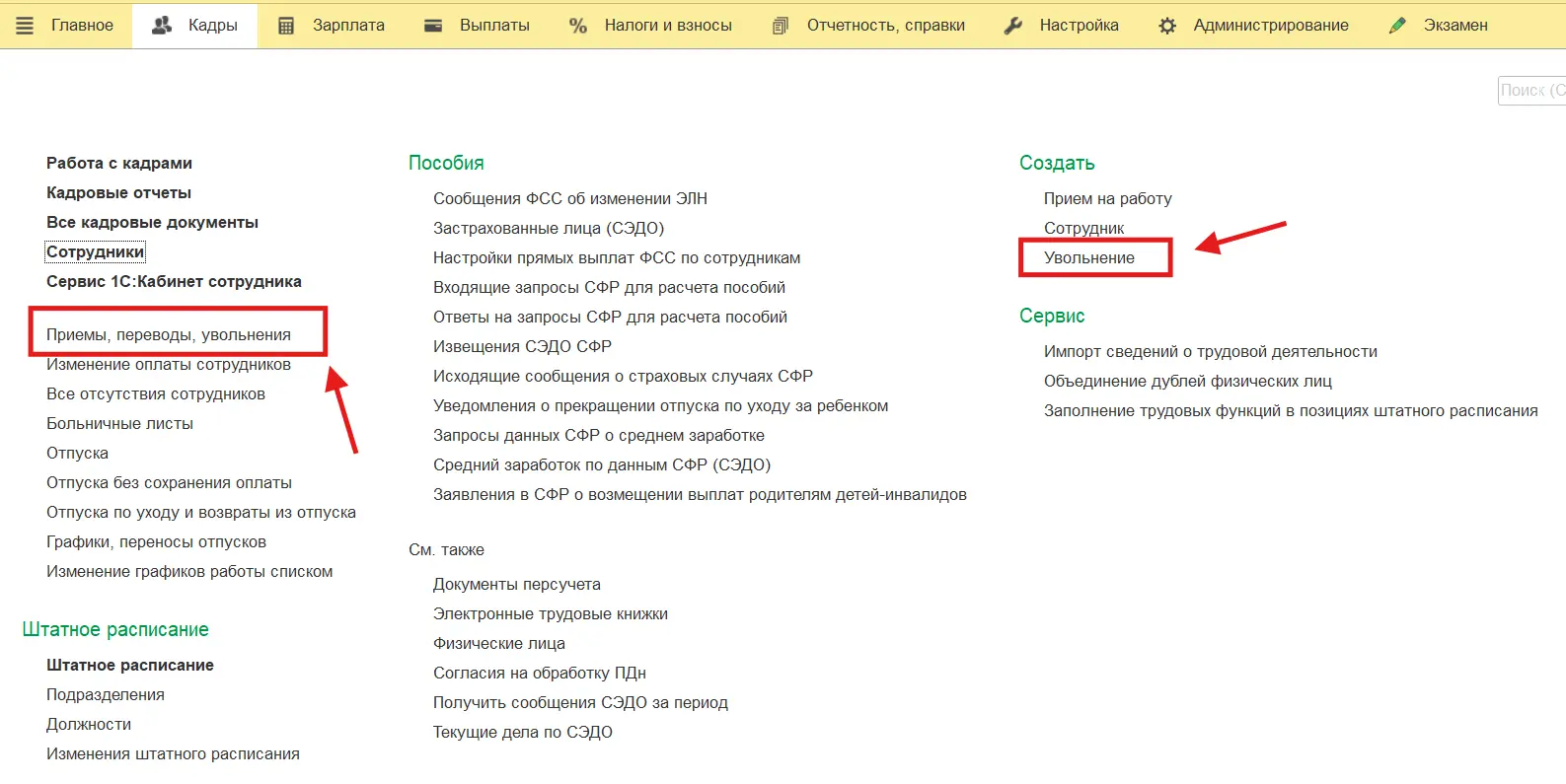Click the calculator icon for Зарплата

coord(286,26)
